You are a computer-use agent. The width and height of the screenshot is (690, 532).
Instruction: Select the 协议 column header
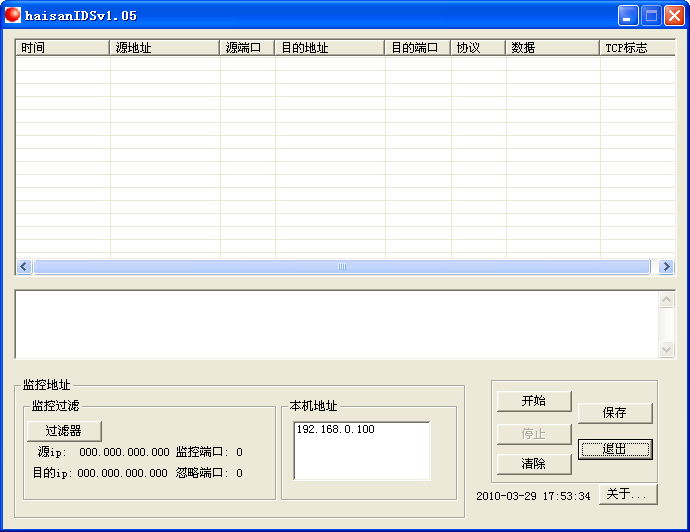pyautogui.click(x=478, y=48)
